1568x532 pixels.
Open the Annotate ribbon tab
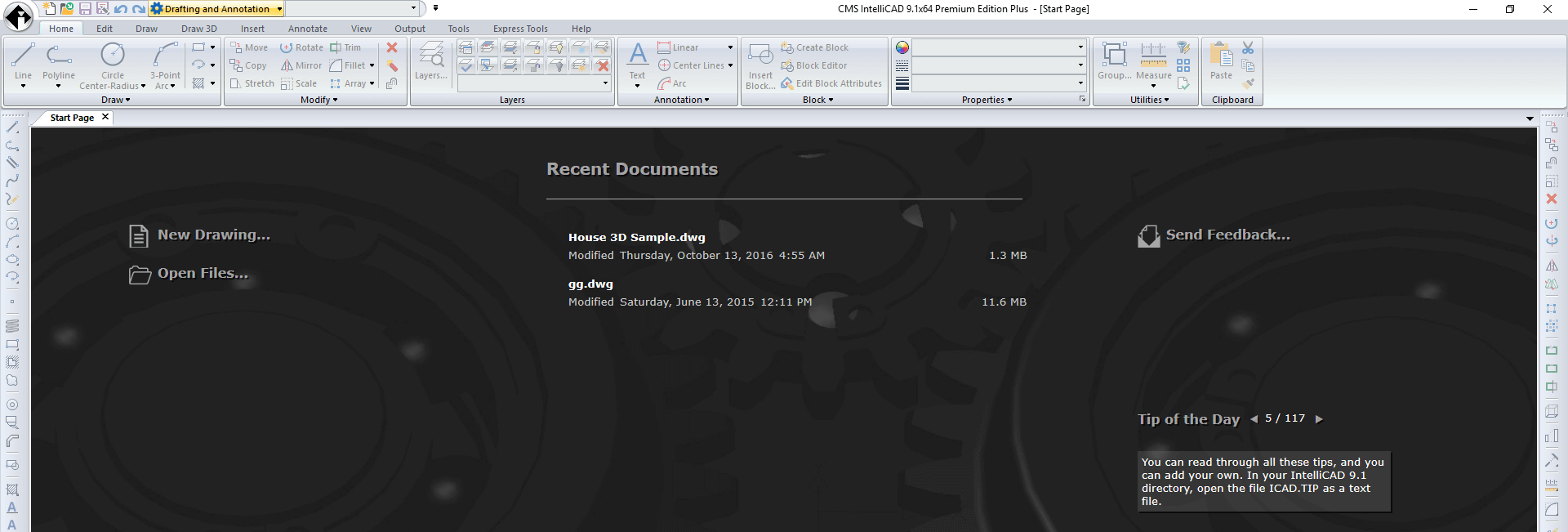(308, 29)
